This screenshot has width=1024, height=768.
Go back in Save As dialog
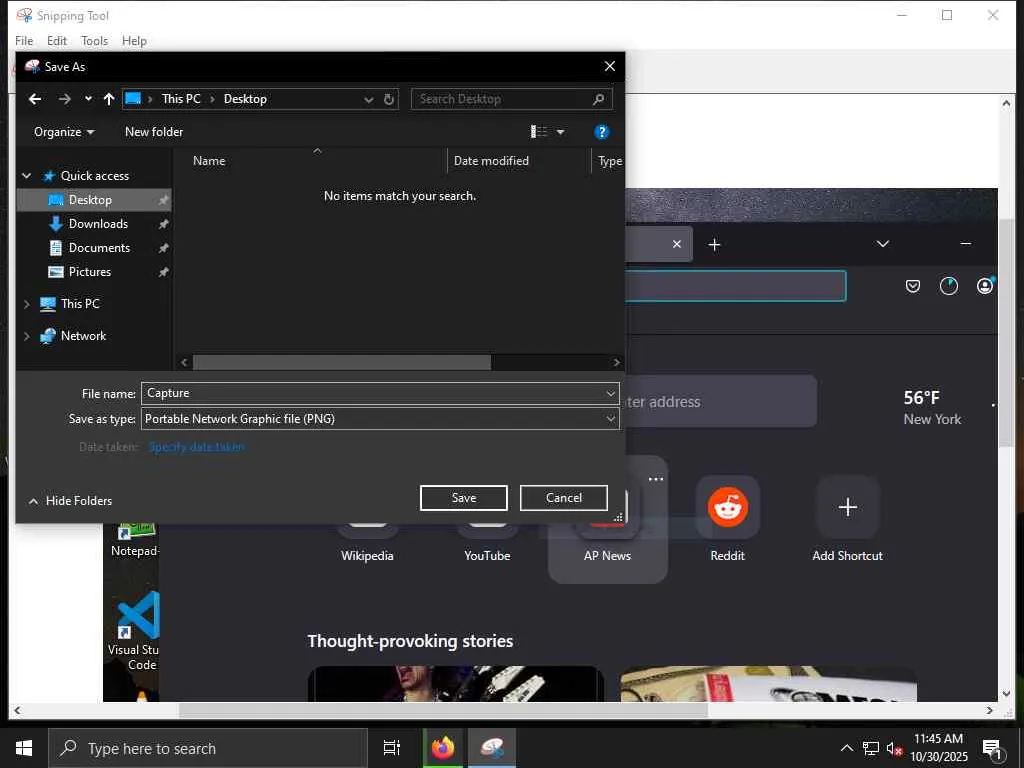click(x=35, y=99)
